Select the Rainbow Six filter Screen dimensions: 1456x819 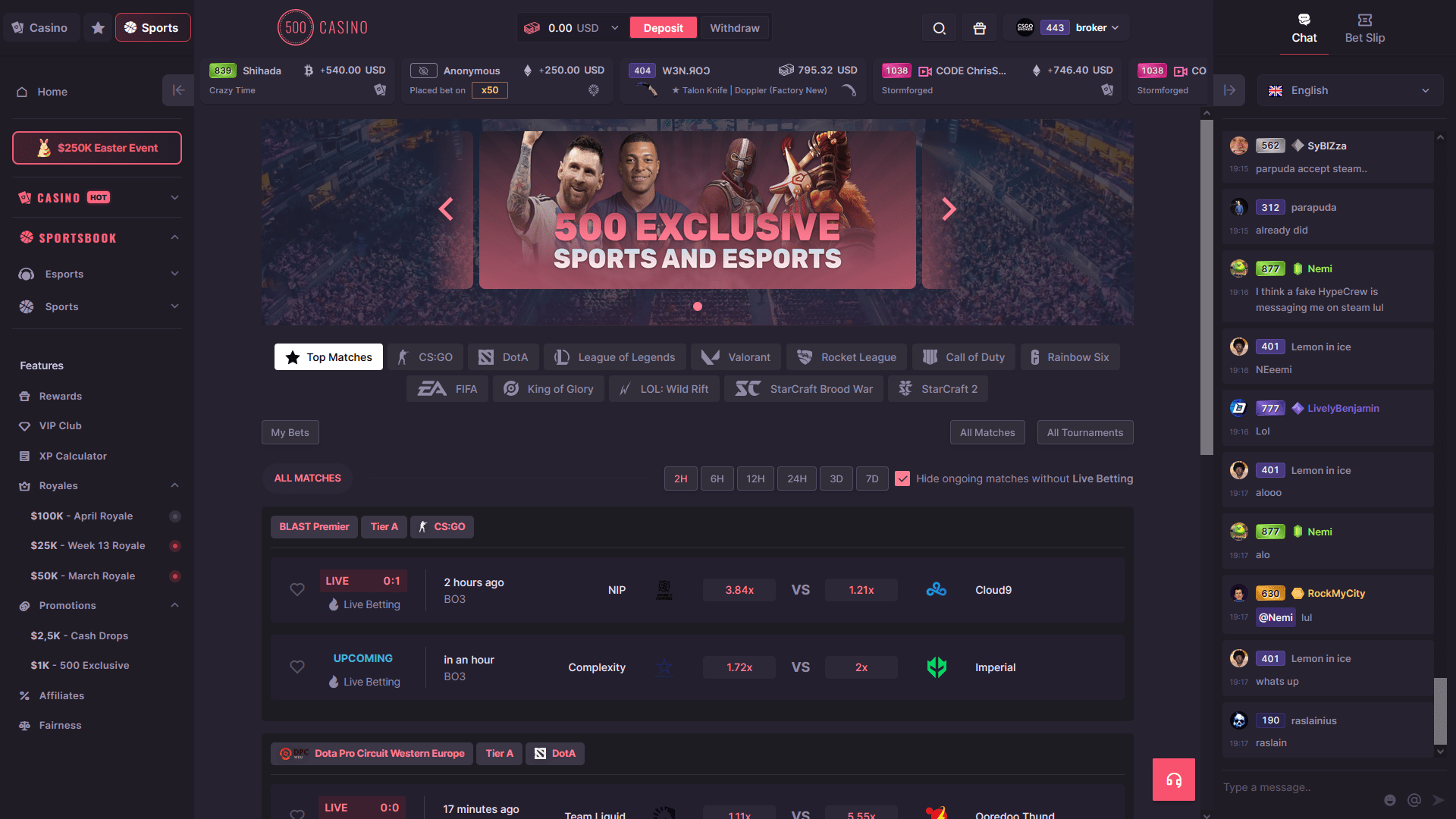point(1070,357)
